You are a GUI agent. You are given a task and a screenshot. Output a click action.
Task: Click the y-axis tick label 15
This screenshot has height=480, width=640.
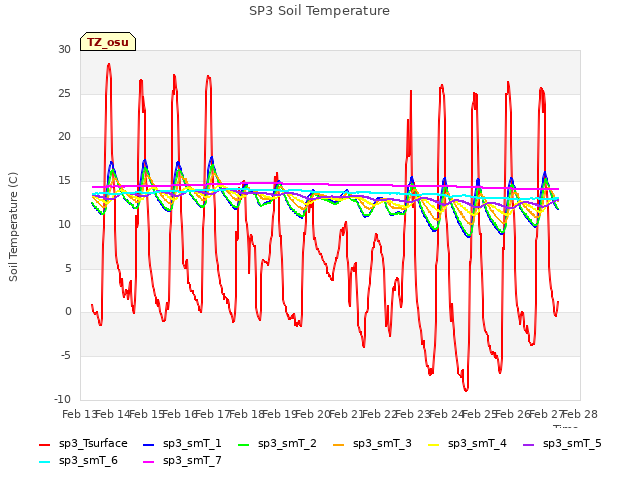(x=64, y=181)
